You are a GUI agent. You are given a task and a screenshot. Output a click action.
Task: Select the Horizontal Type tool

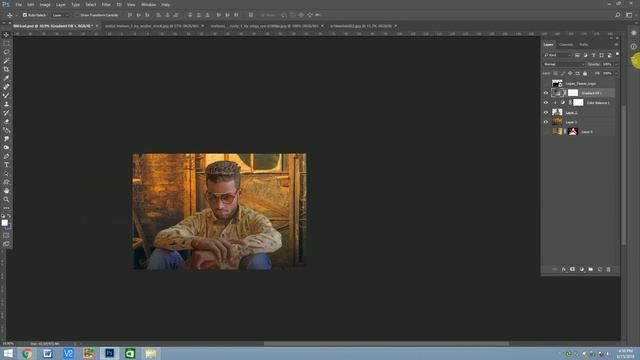[x=6, y=165]
